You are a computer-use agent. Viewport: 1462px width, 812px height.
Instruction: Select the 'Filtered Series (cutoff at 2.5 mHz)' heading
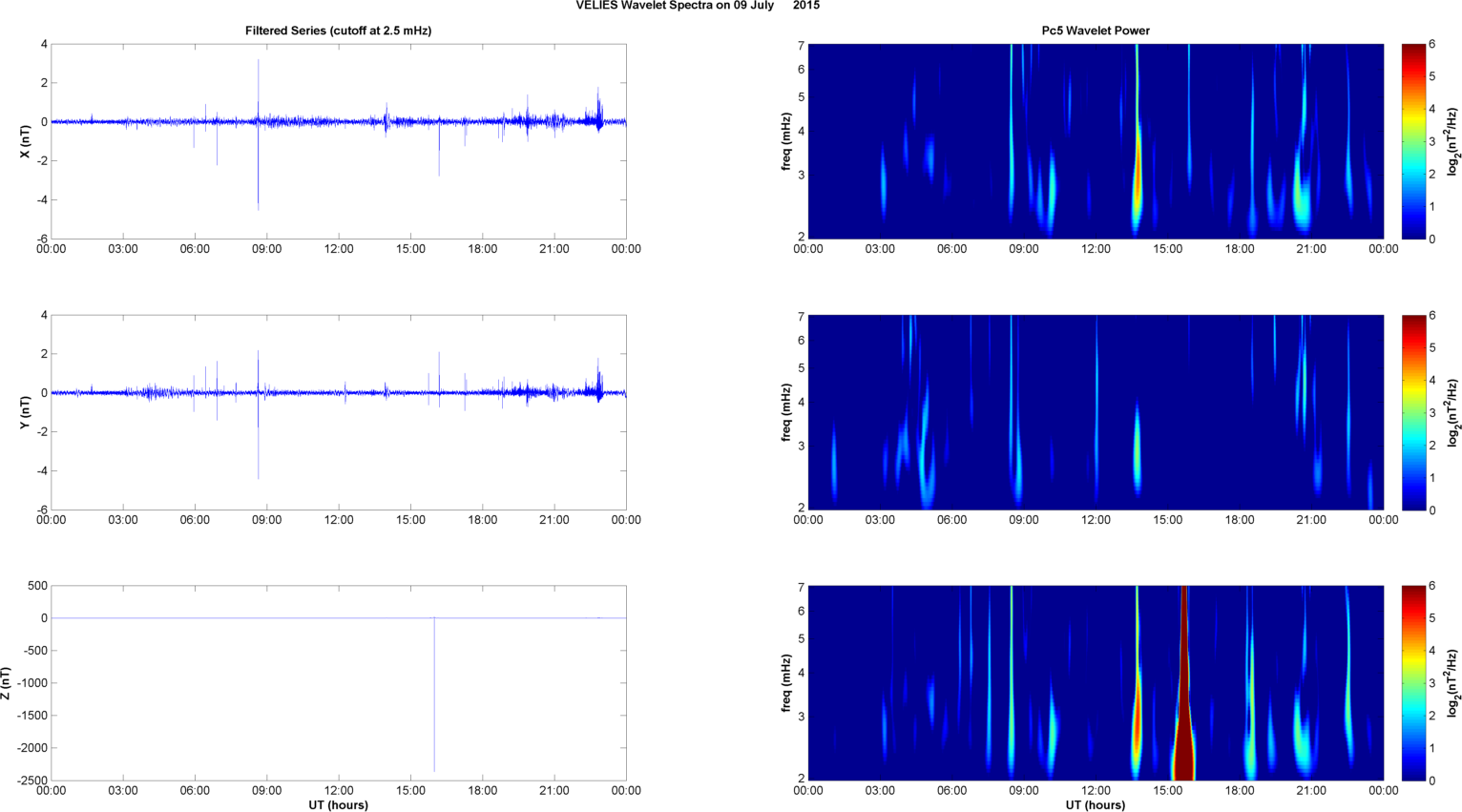pyautogui.click(x=339, y=31)
